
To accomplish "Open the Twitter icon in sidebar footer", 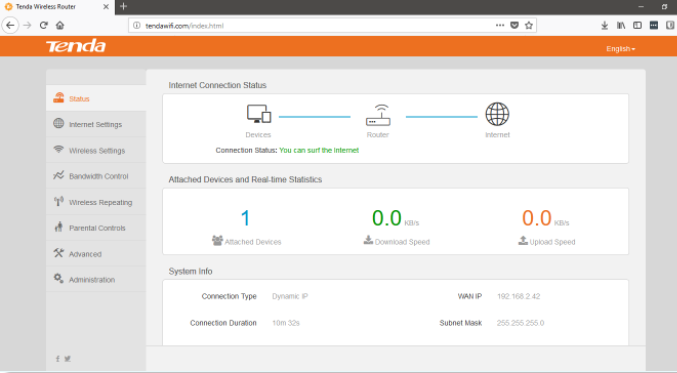I will (x=68, y=359).
